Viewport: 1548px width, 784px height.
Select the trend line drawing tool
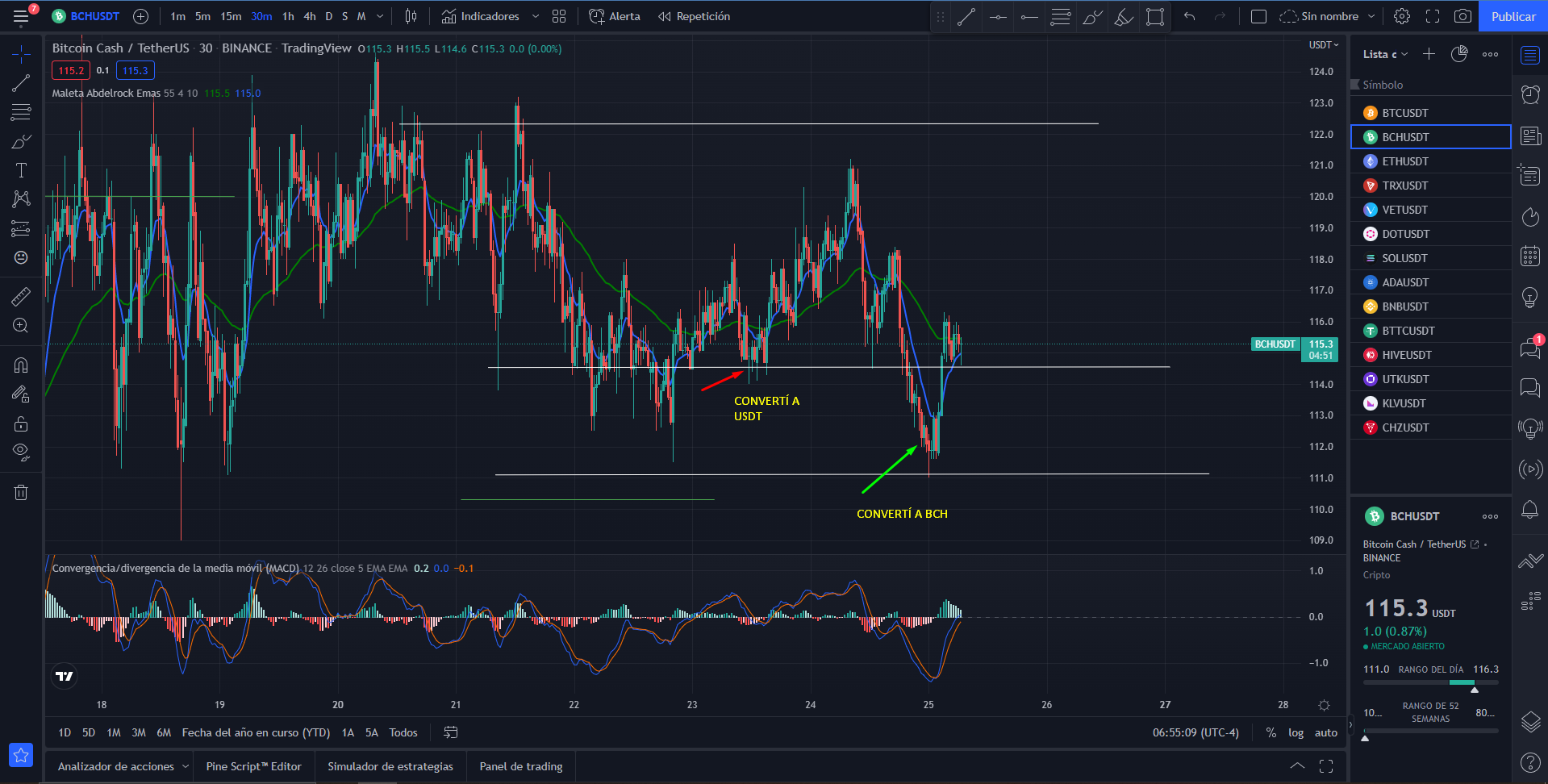click(21, 83)
